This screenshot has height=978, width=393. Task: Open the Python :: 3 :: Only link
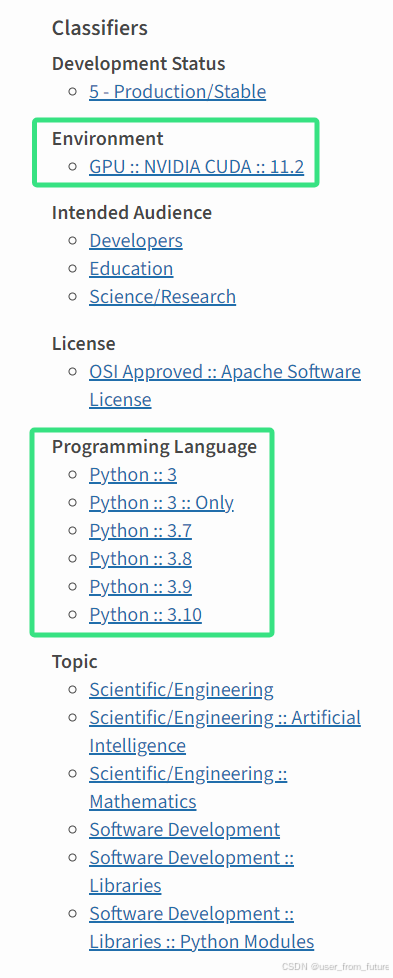click(x=161, y=503)
